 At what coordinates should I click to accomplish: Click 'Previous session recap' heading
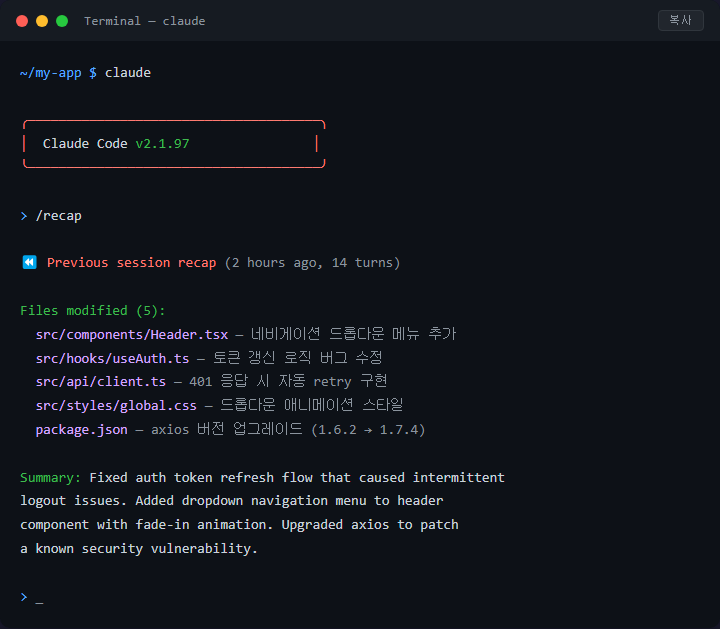pyautogui.click(x=131, y=263)
